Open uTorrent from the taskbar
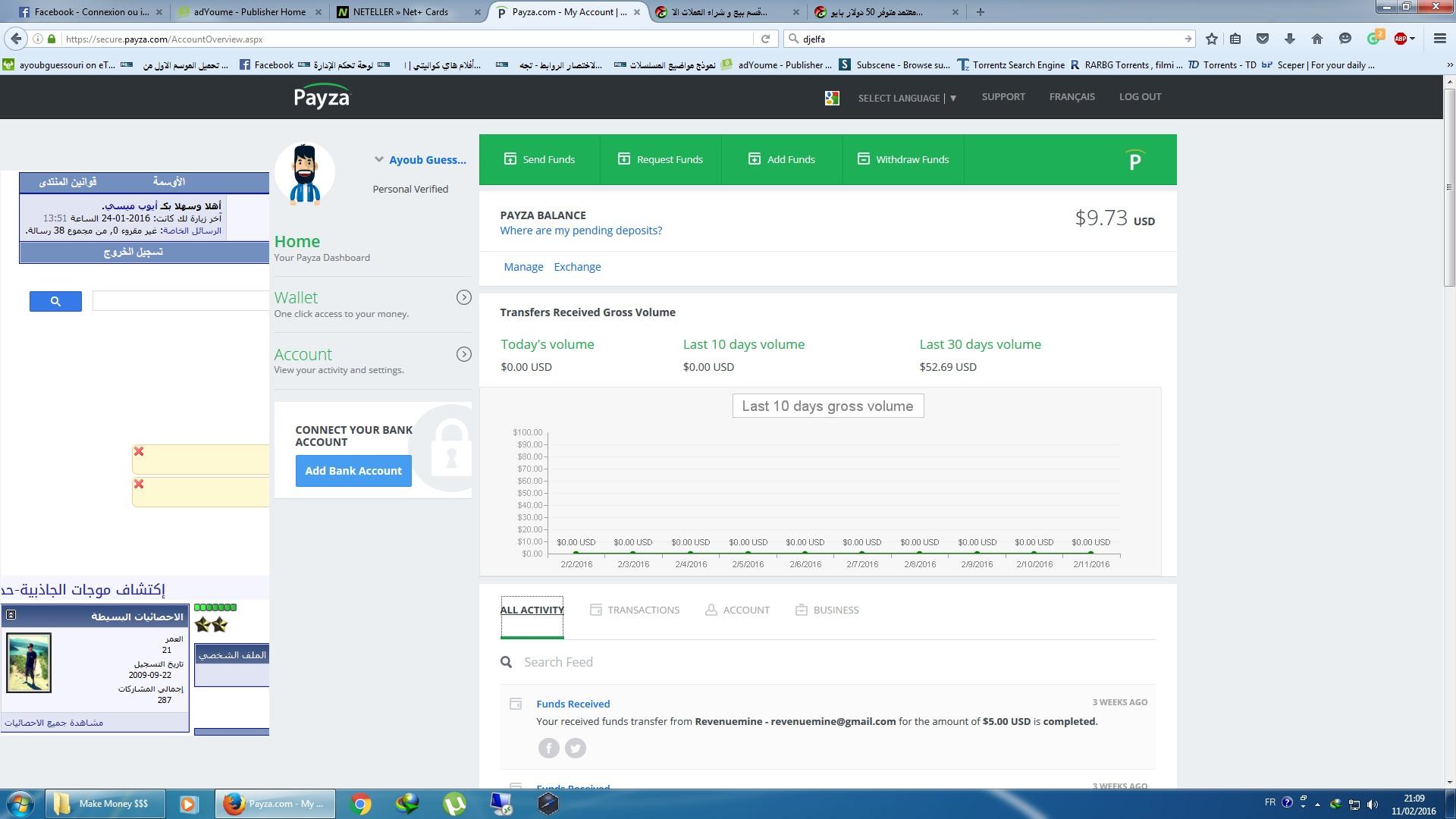1456x819 pixels. 454,804
